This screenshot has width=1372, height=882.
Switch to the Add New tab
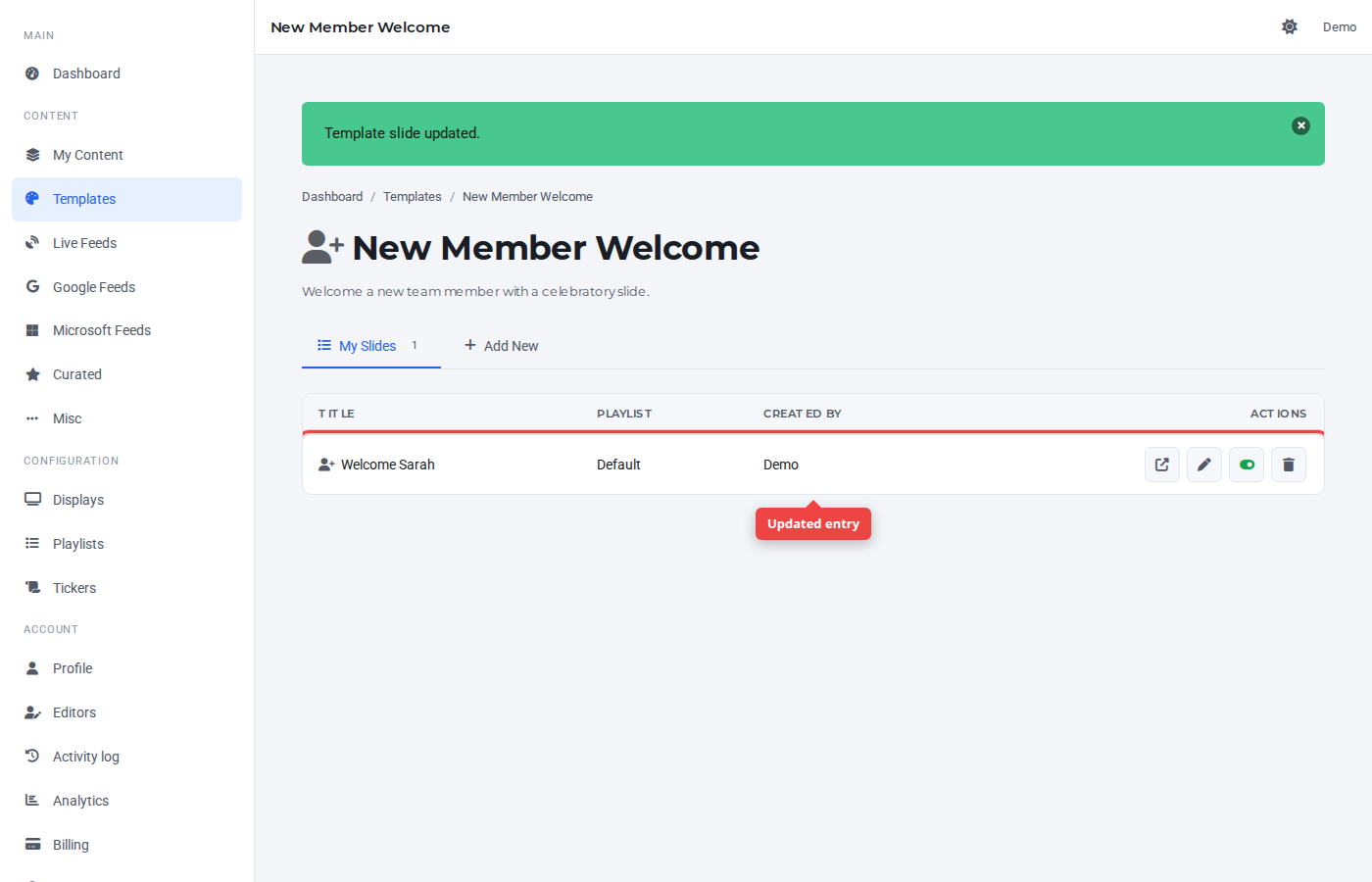tap(501, 346)
